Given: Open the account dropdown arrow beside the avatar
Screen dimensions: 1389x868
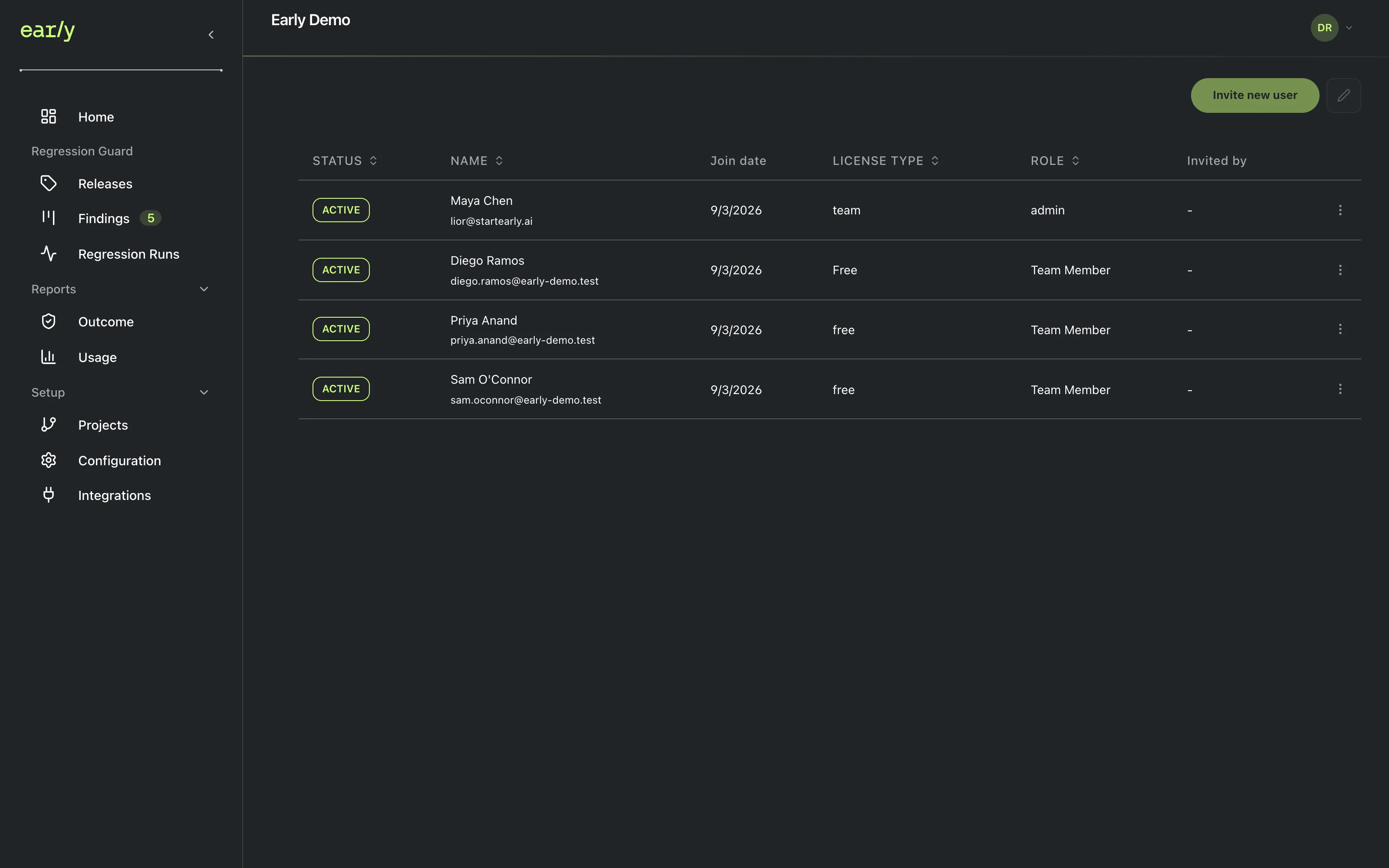Looking at the screenshot, I should (1350, 27).
